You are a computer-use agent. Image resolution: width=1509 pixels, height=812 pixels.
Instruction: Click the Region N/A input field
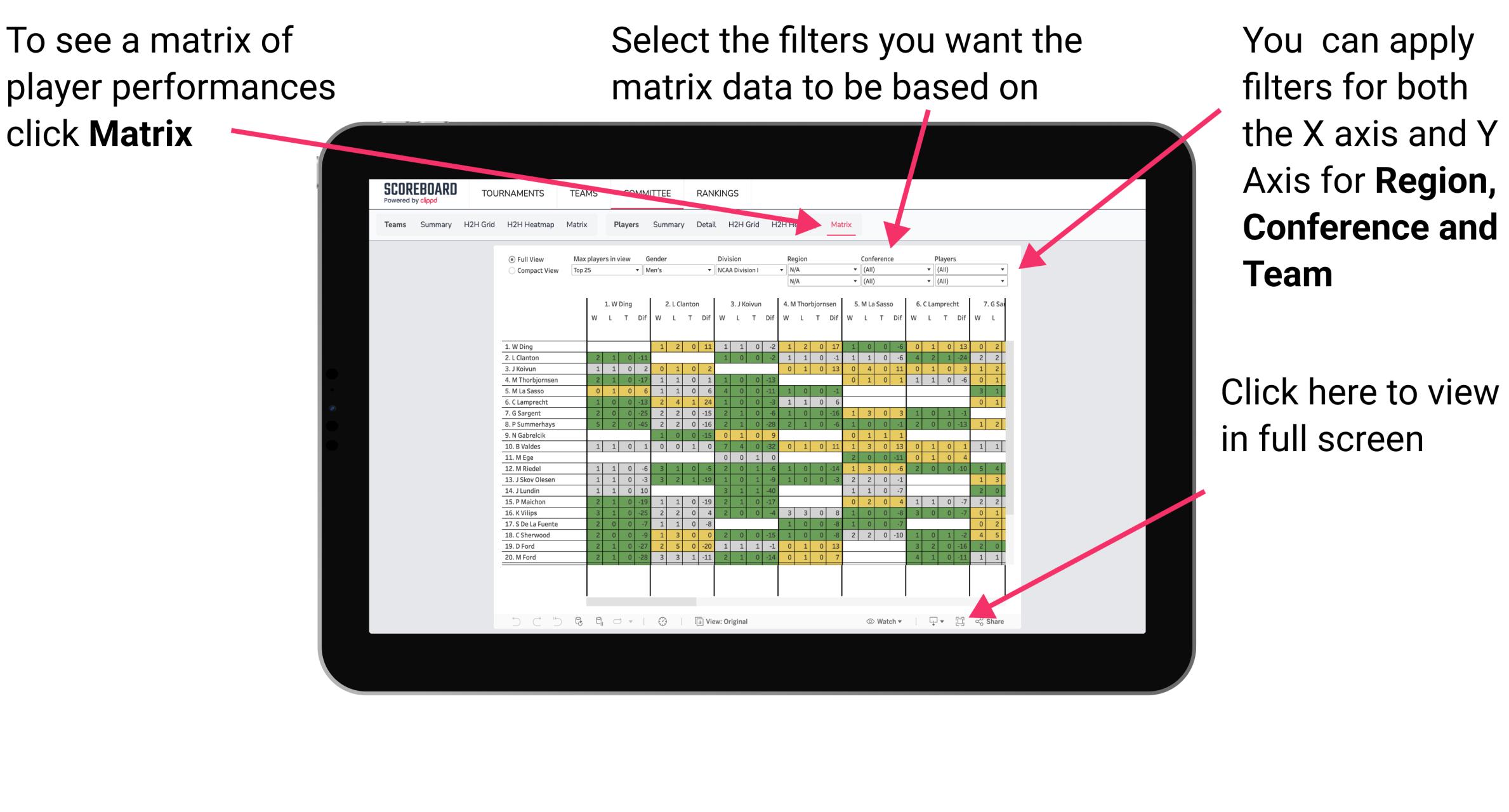pos(821,269)
